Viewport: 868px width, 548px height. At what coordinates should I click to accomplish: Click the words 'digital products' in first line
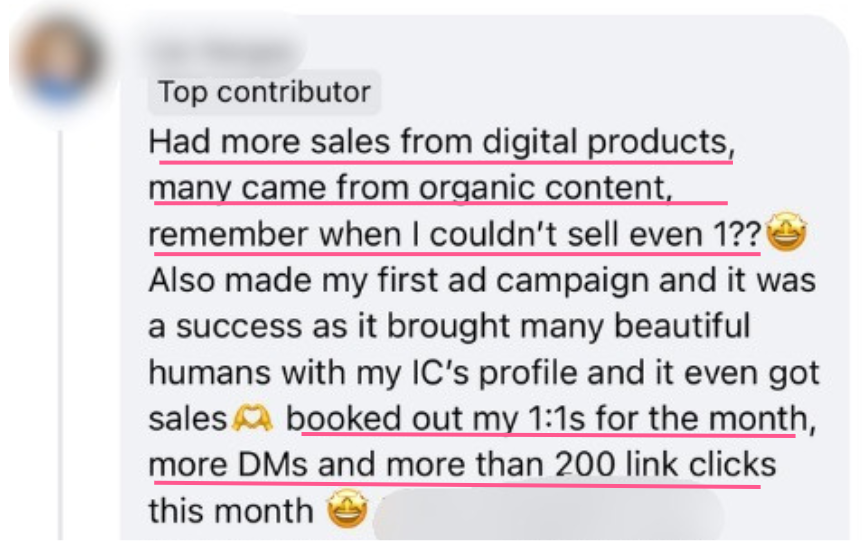pyautogui.click(x=608, y=142)
